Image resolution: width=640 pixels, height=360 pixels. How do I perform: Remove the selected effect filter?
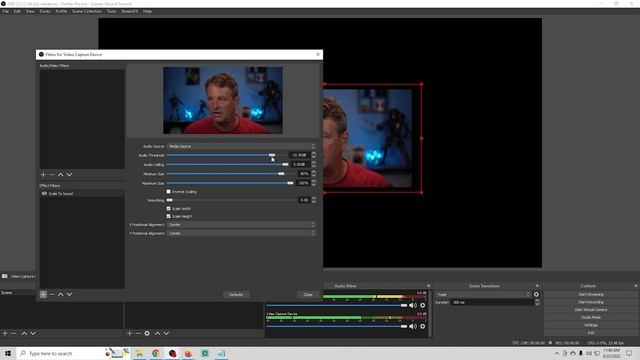(52, 294)
